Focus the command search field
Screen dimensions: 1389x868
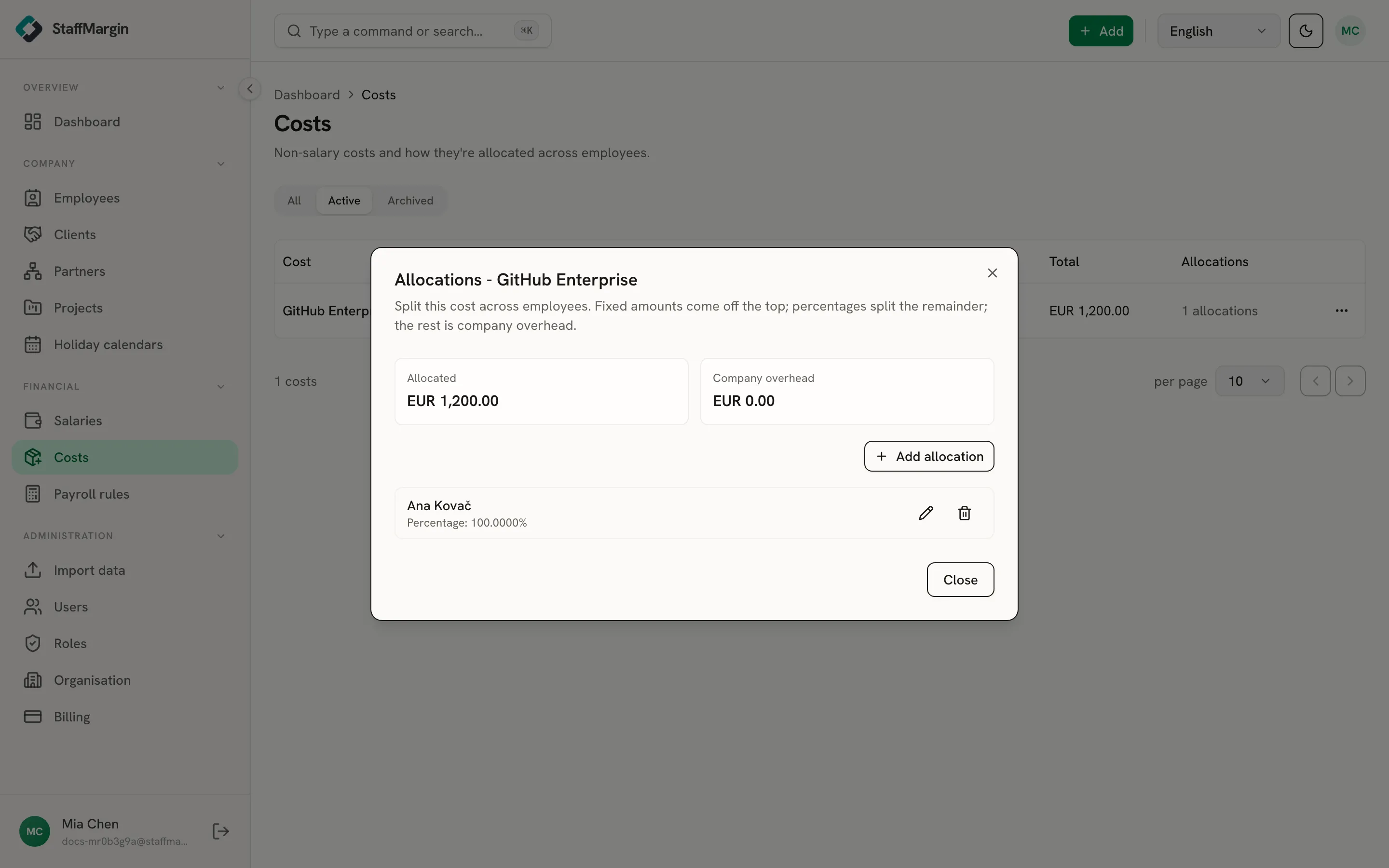click(413, 31)
